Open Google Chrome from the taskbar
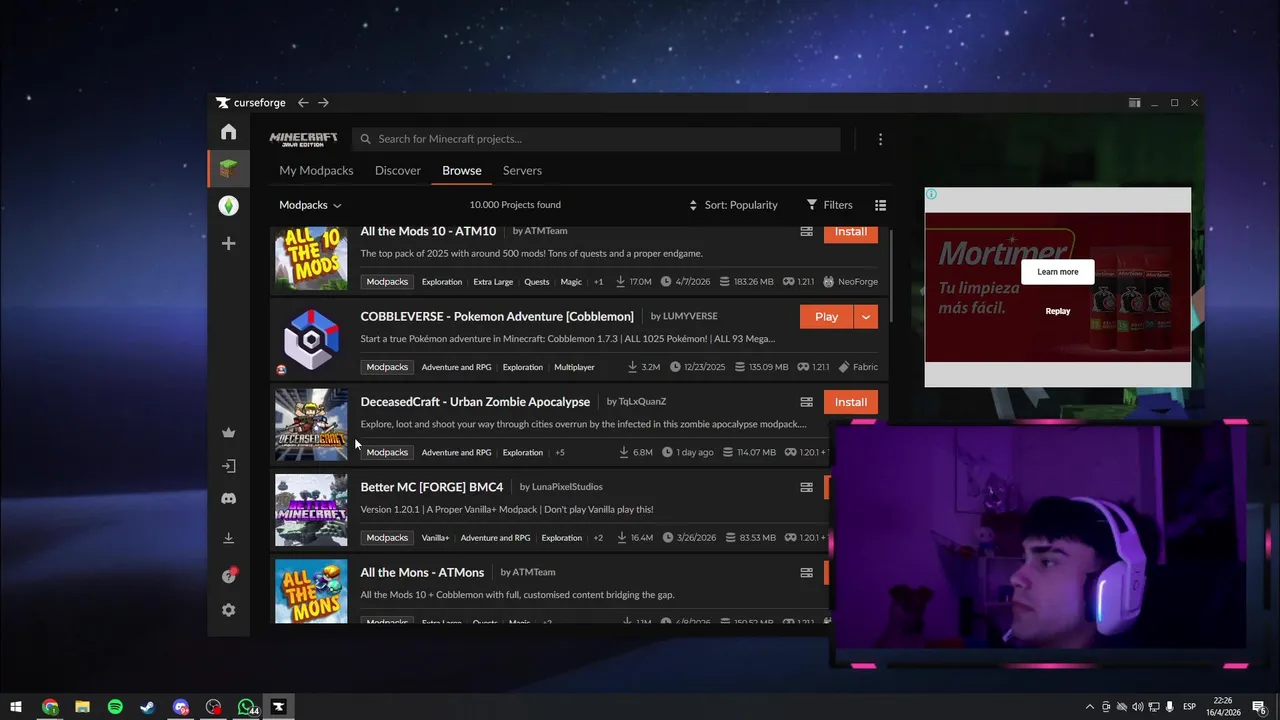The height and width of the screenshot is (720, 1280). click(x=49, y=707)
